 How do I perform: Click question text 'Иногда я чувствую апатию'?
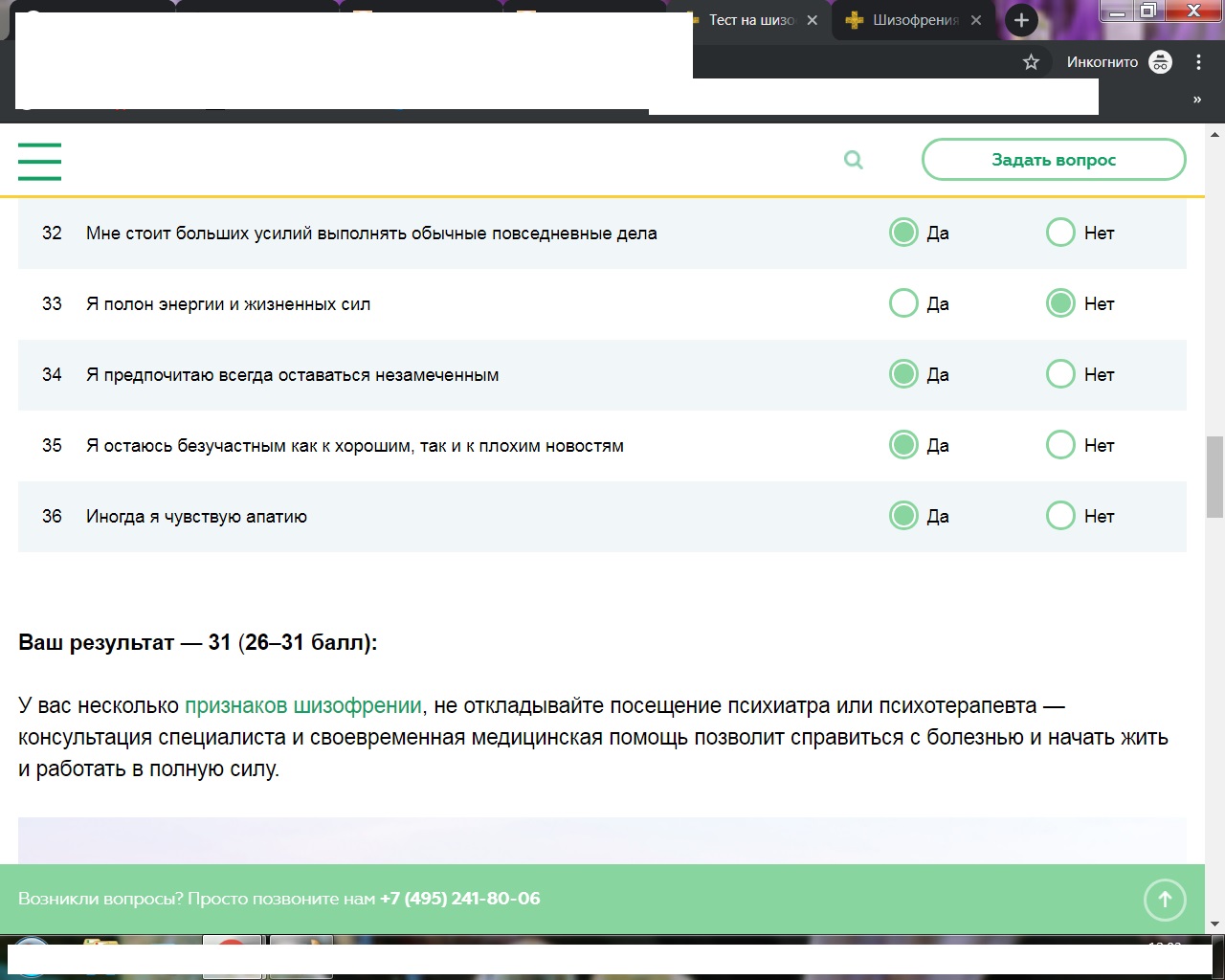click(196, 517)
